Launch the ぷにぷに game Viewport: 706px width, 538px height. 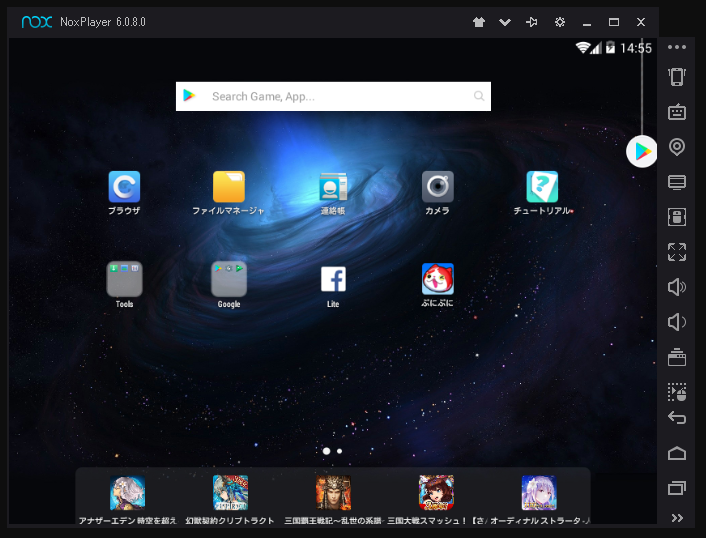[x=438, y=279]
